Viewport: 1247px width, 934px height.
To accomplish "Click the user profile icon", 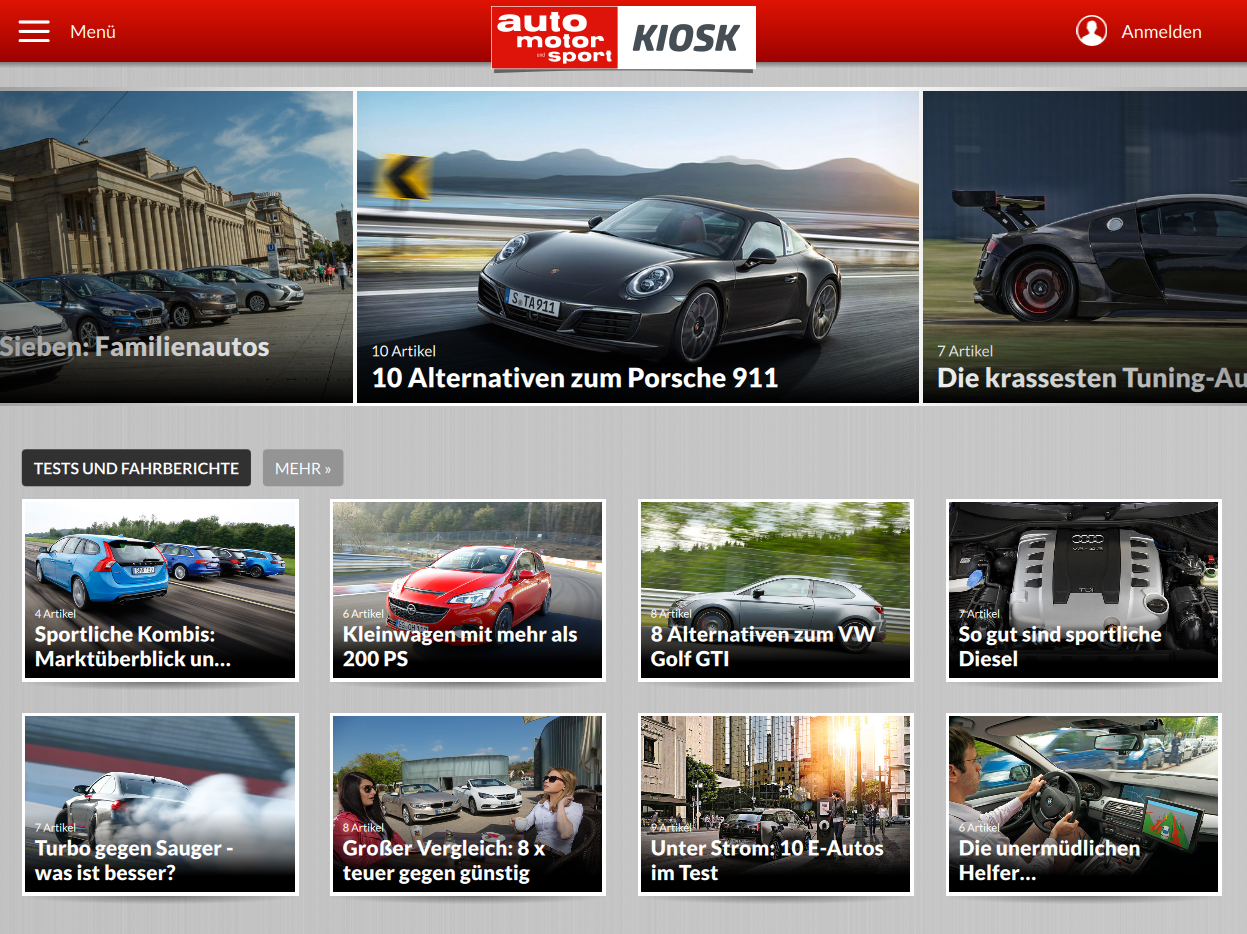I will click(x=1091, y=31).
